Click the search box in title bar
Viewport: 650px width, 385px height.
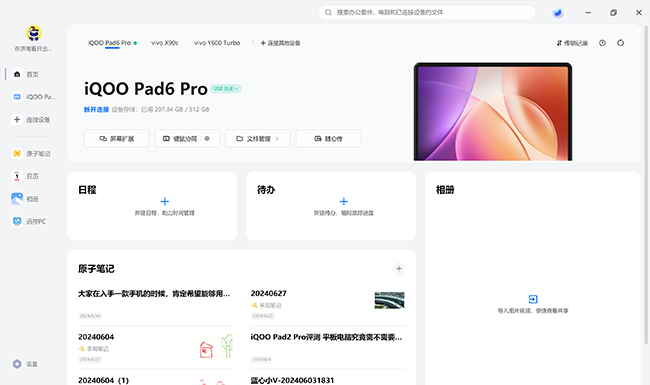point(427,12)
